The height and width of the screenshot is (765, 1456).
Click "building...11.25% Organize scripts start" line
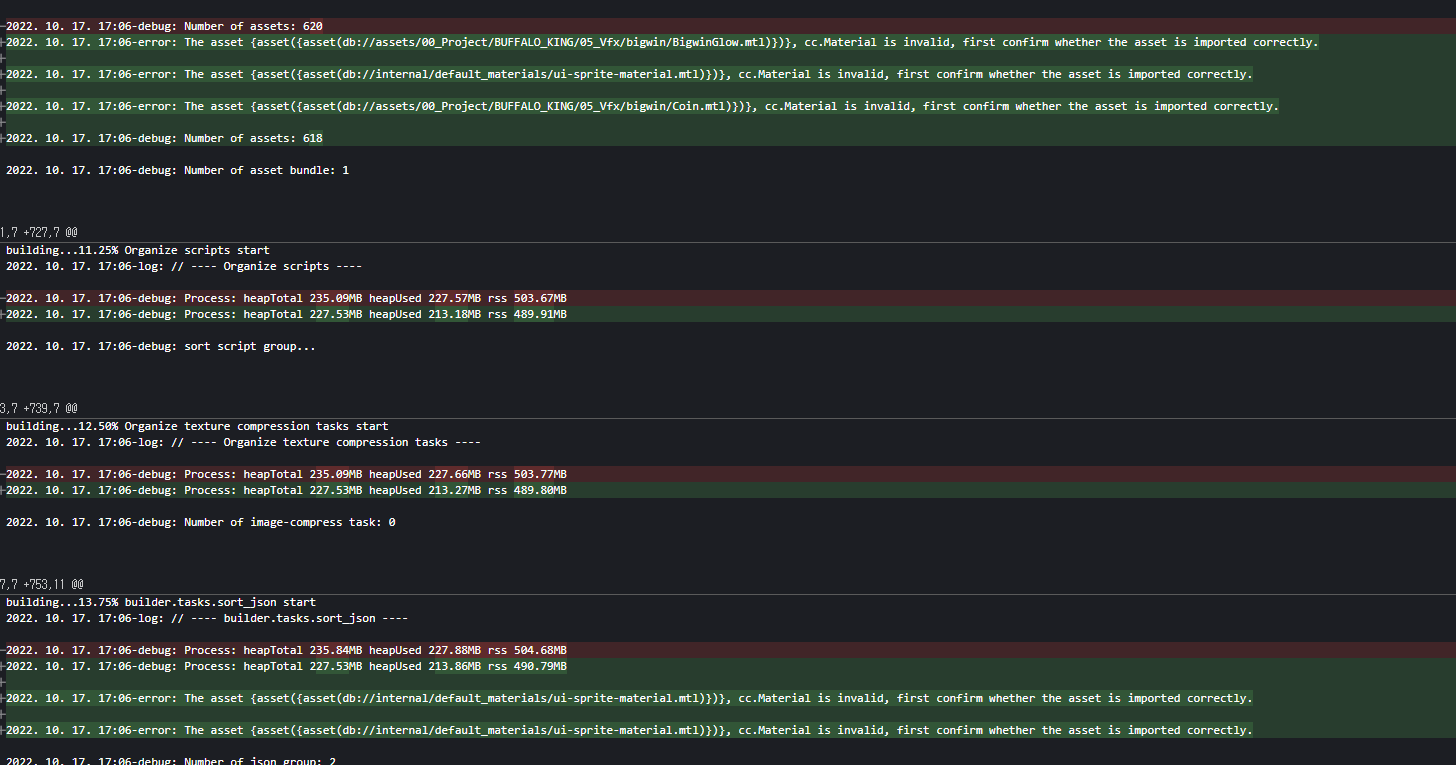click(138, 250)
